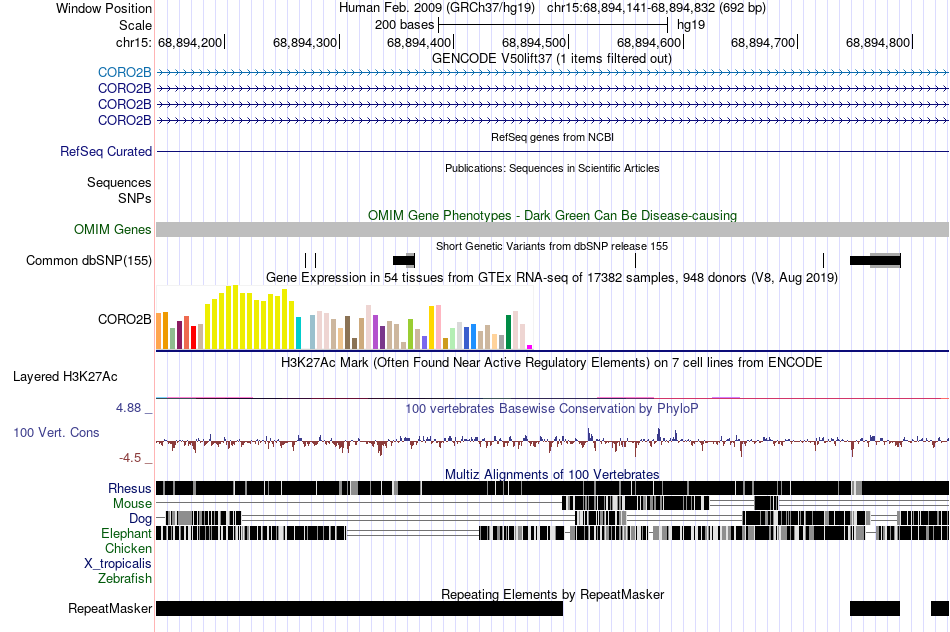950x632 pixels.
Task: Click the cyan bar in GTEx chart
Action: (298, 333)
